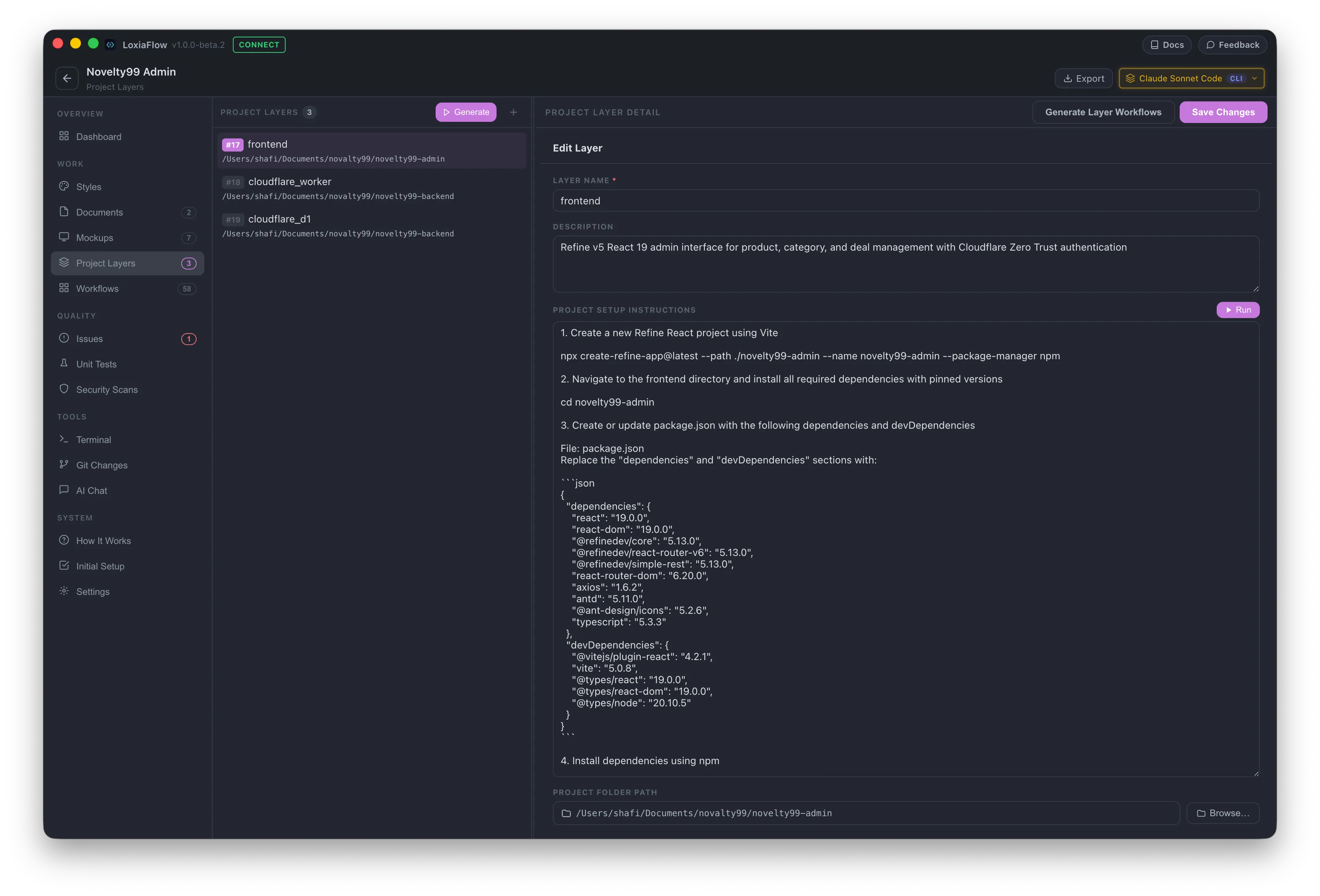Click the Description field's bottom-right corner handle
Screen dimensions: 1320x896
pyautogui.click(x=1256, y=289)
